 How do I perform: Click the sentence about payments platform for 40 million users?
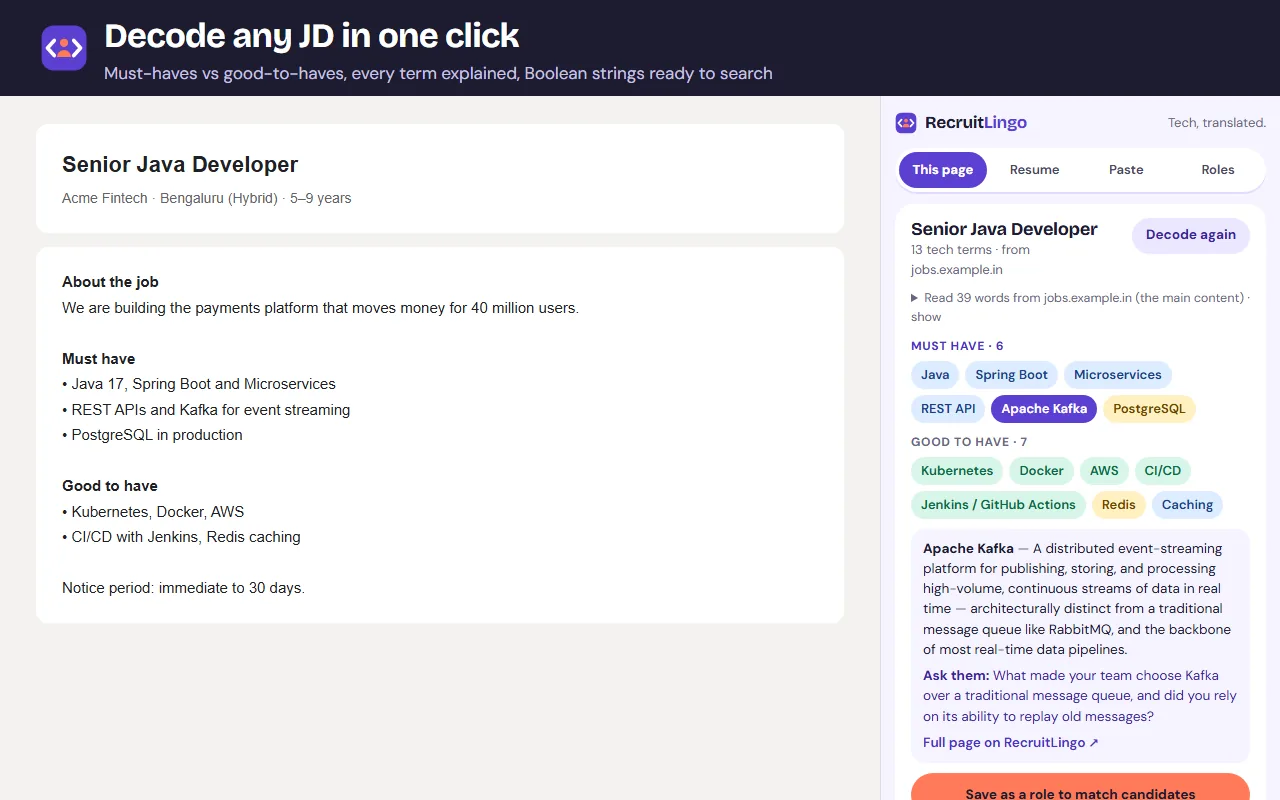(320, 308)
